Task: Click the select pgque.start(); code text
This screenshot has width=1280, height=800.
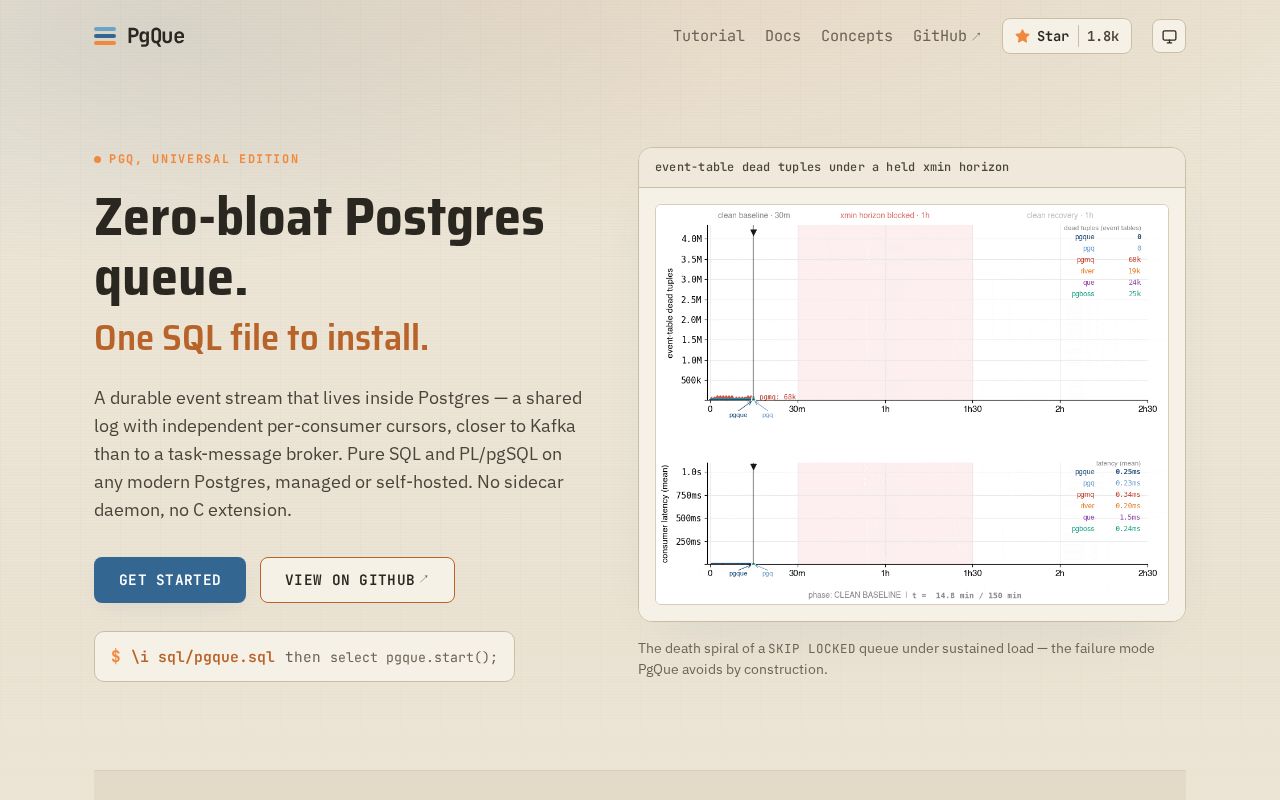Action: [414, 657]
